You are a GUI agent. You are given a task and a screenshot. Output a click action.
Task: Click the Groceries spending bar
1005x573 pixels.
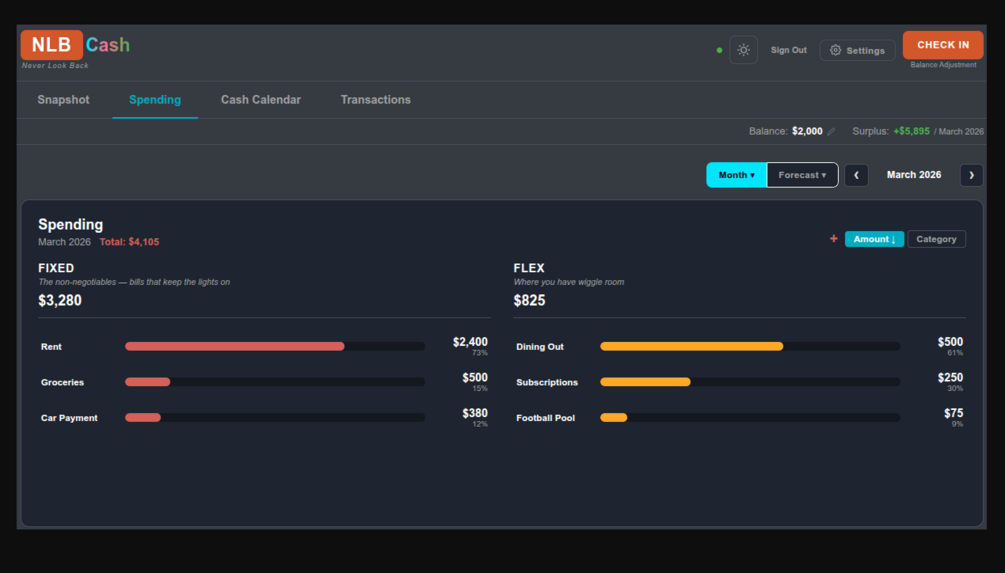275,382
